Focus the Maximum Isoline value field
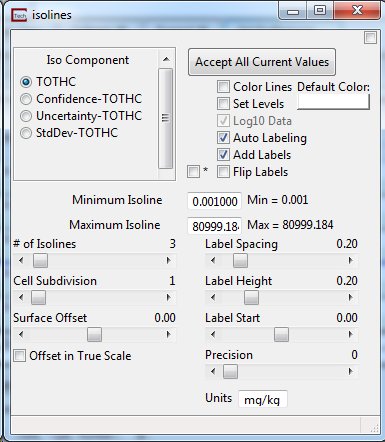 coord(214,226)
